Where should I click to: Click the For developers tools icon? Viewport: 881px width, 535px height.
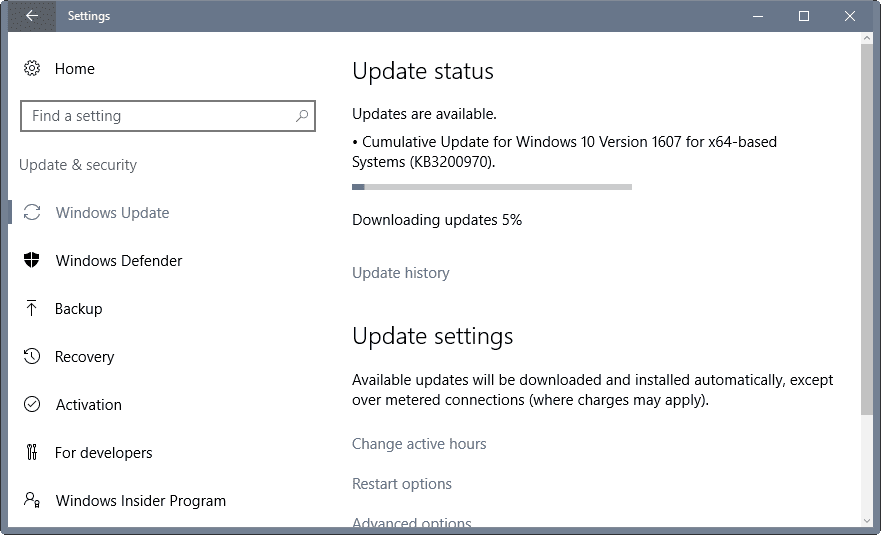[x=32, y=452]
